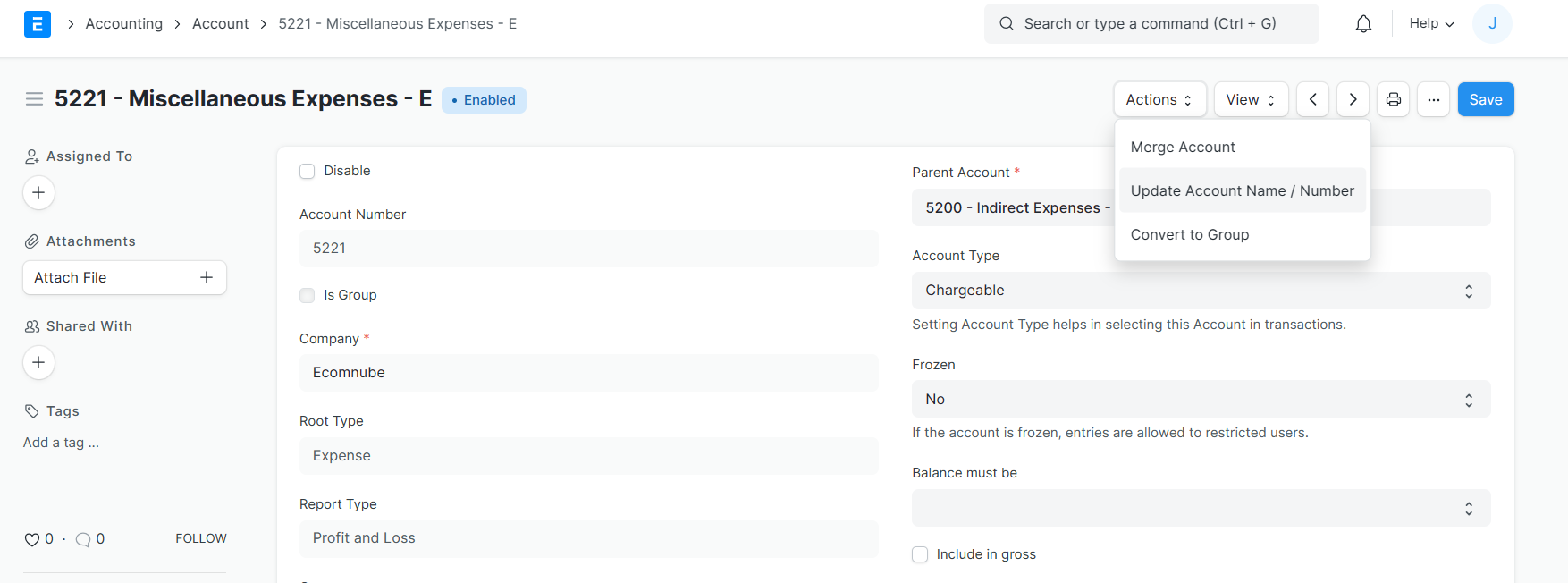The height and width of the screenshot is (583, 1568).
Task: Open the Actions dropdown
Action: pyautogui.click(x=1159, y=99)
